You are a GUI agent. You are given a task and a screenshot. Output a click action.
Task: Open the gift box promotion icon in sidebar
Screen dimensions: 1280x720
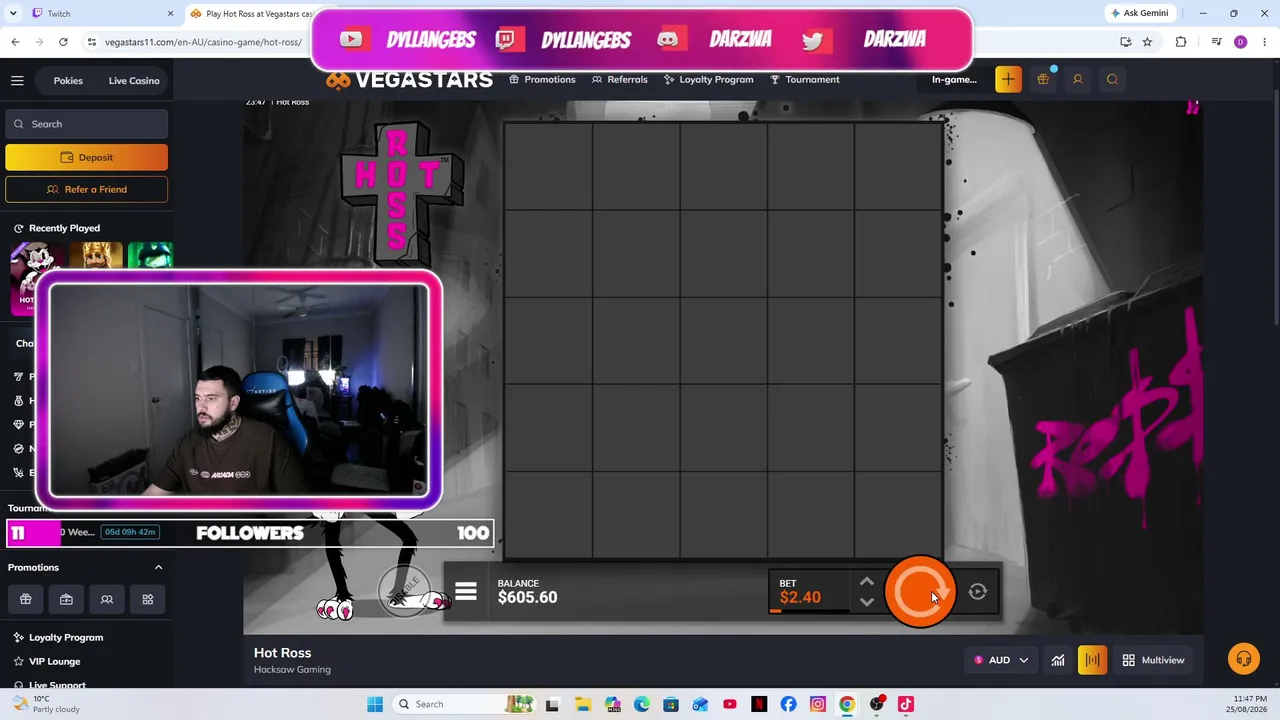tap(26, 599)
